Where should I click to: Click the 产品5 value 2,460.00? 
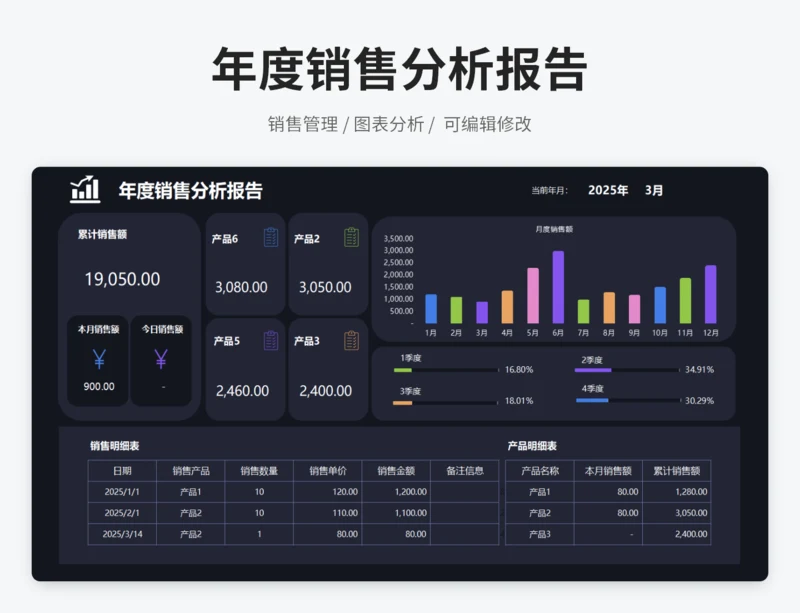click(242, 391)
